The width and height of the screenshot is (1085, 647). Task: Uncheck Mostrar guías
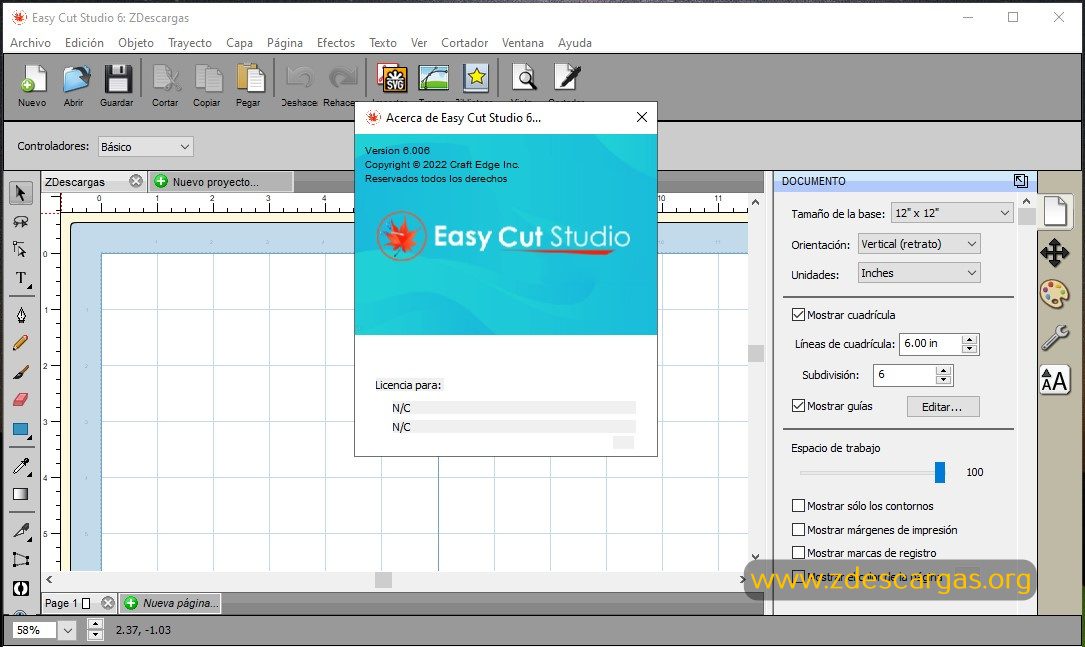799,406
